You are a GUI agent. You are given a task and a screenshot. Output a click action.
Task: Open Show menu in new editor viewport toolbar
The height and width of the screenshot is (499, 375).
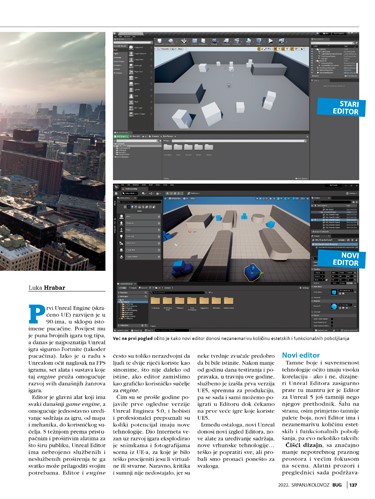click(193, 199)
